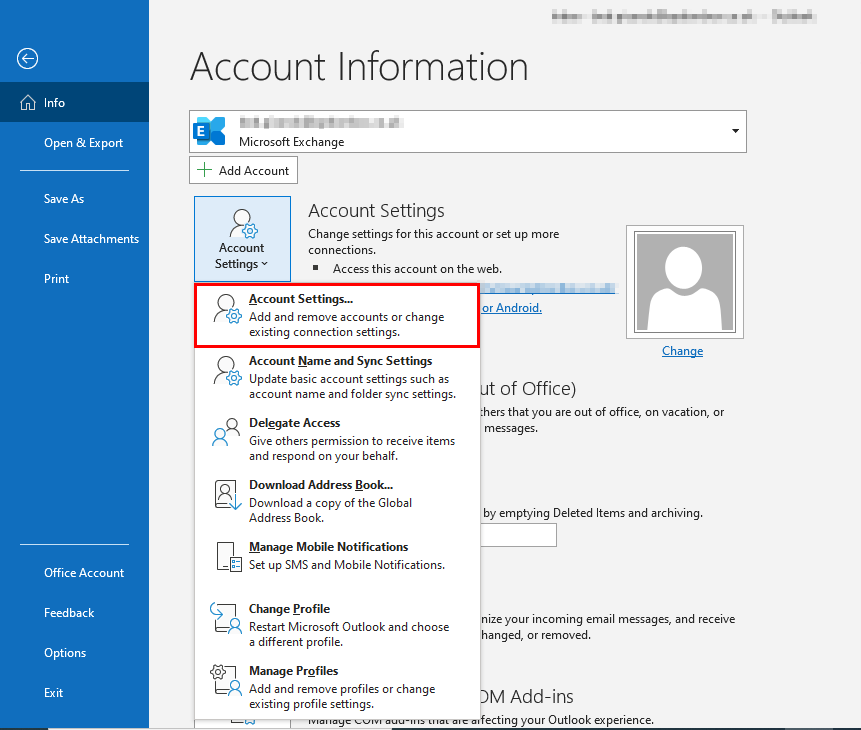Screen dimensions: 861x730
Task: Go back using the circled arrow icon
Action: (x=27, y=58)
